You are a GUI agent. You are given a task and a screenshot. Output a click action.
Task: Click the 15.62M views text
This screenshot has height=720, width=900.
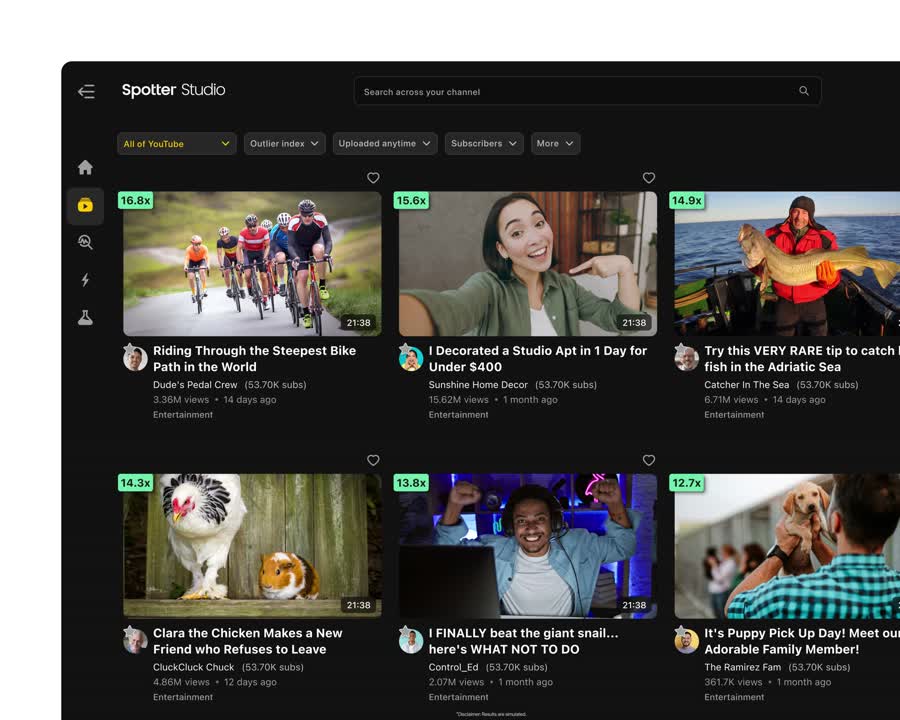(x=459, y=400)
